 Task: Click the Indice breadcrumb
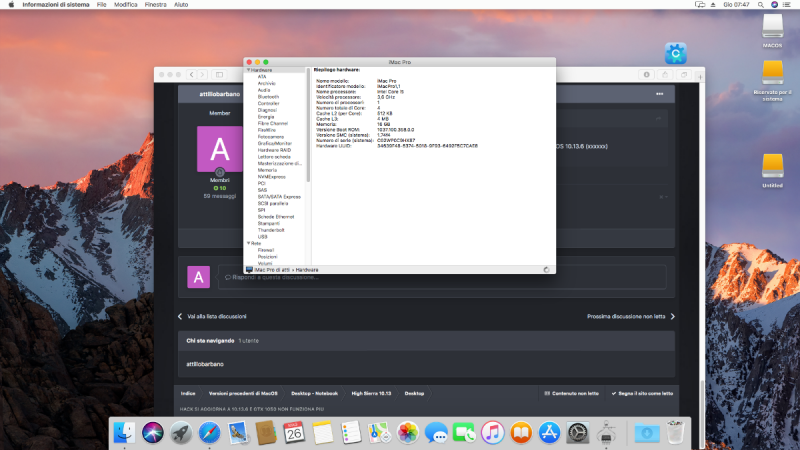click(x=188, y=393)
